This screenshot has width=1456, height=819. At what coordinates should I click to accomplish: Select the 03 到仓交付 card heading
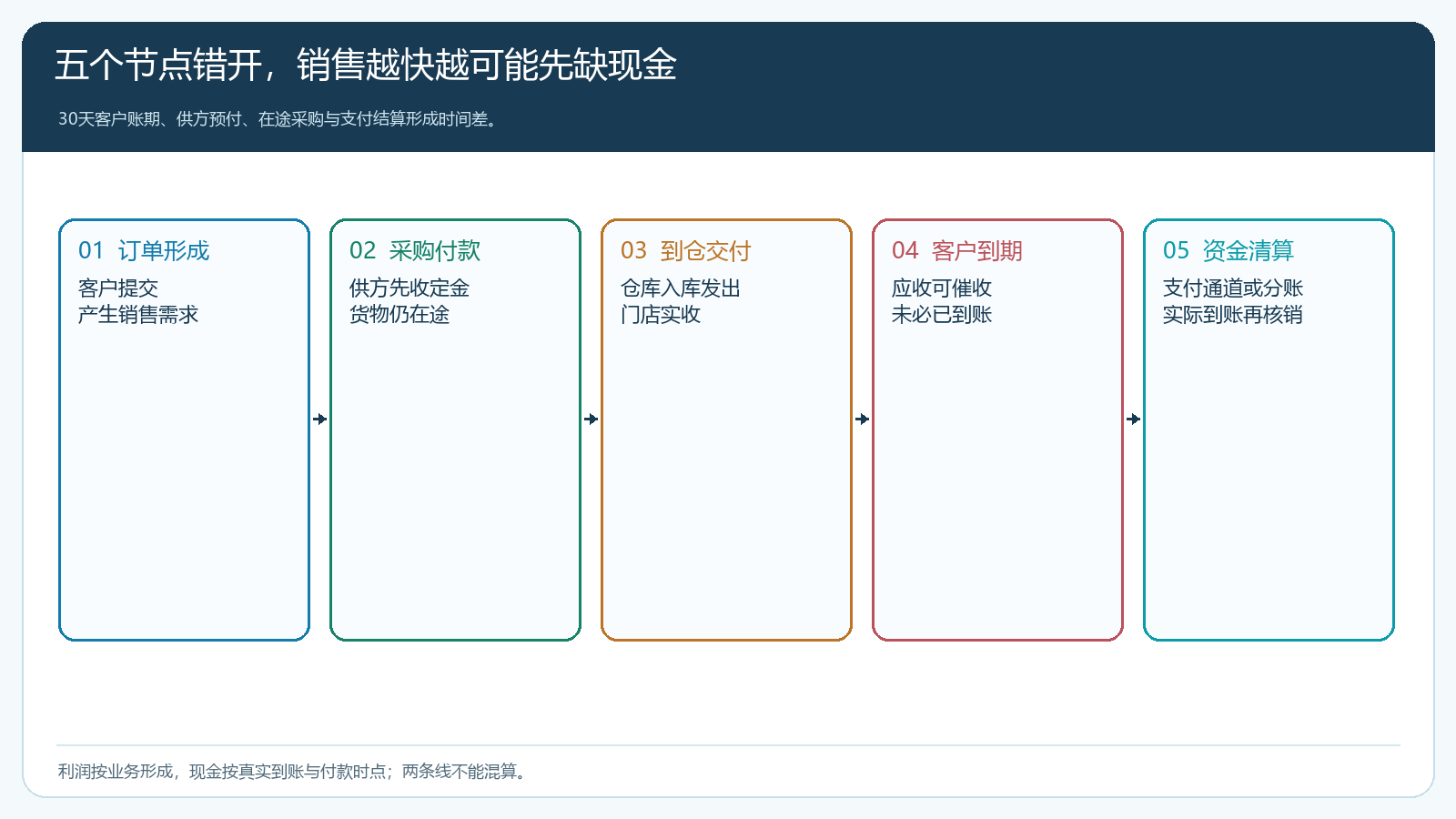[x=686, y=251]
